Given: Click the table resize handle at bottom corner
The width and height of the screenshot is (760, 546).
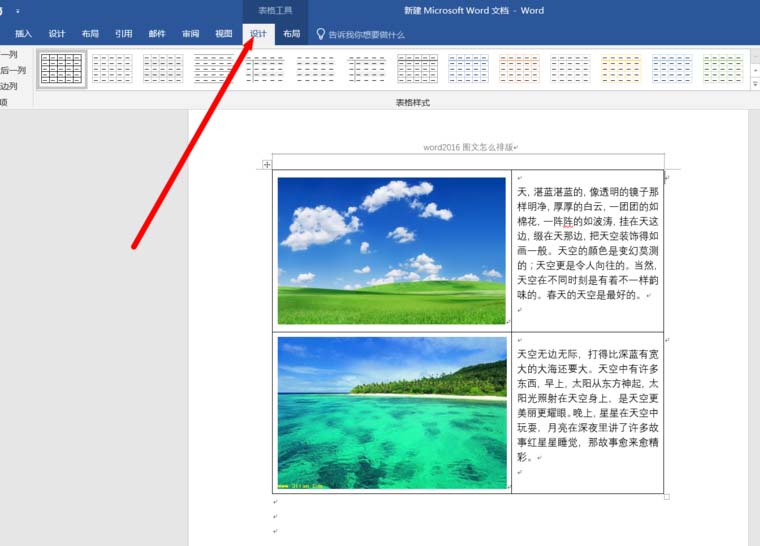Looking at the screenshot, I should pos(667,497).
